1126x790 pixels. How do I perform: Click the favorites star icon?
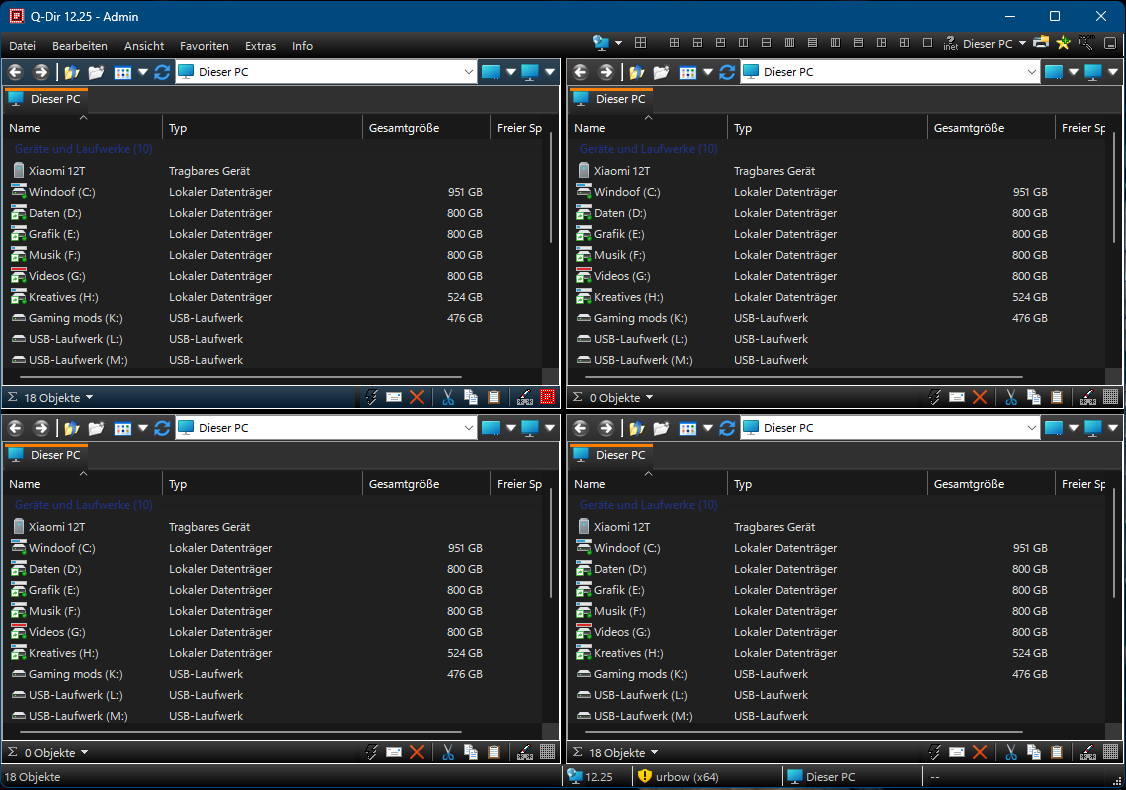1064,43
